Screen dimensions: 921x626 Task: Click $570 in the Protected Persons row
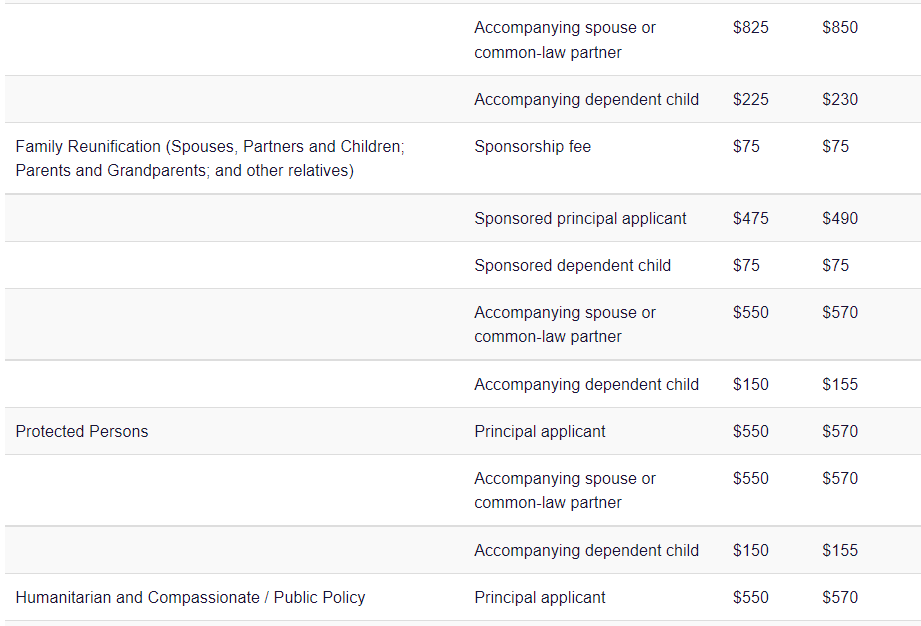click(x=839, y=431)
